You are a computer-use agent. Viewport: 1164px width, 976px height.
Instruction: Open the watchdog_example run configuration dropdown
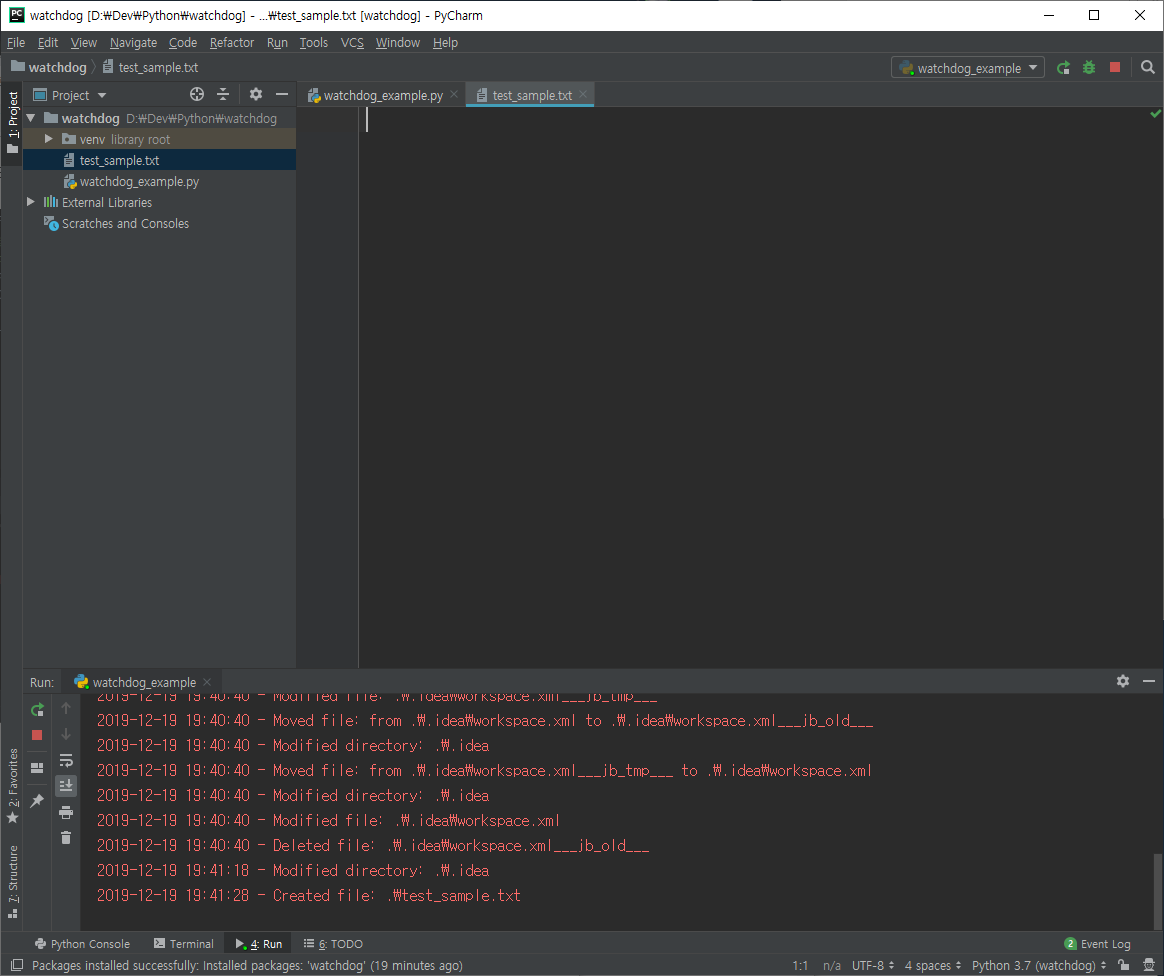(968, 68)
